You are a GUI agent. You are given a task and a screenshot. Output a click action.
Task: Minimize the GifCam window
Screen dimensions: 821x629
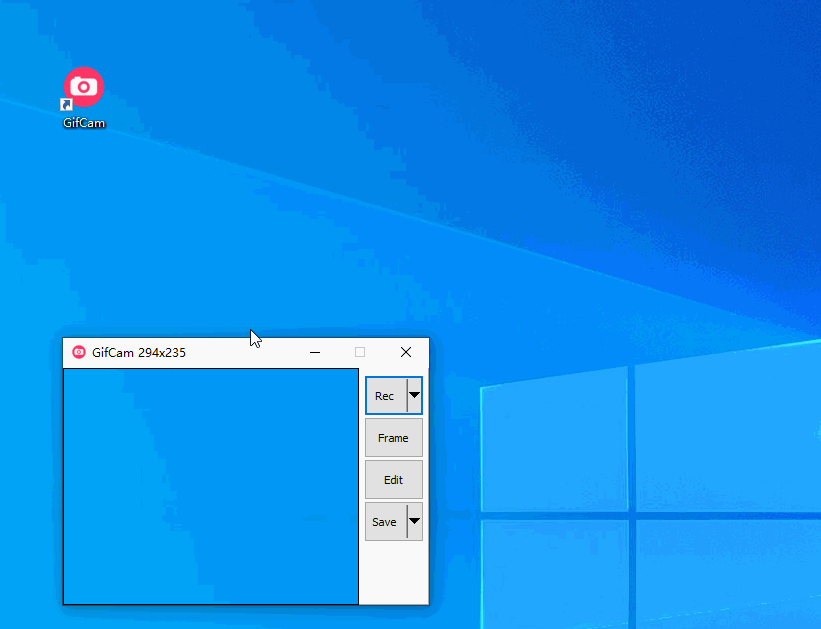coord(315,352)
